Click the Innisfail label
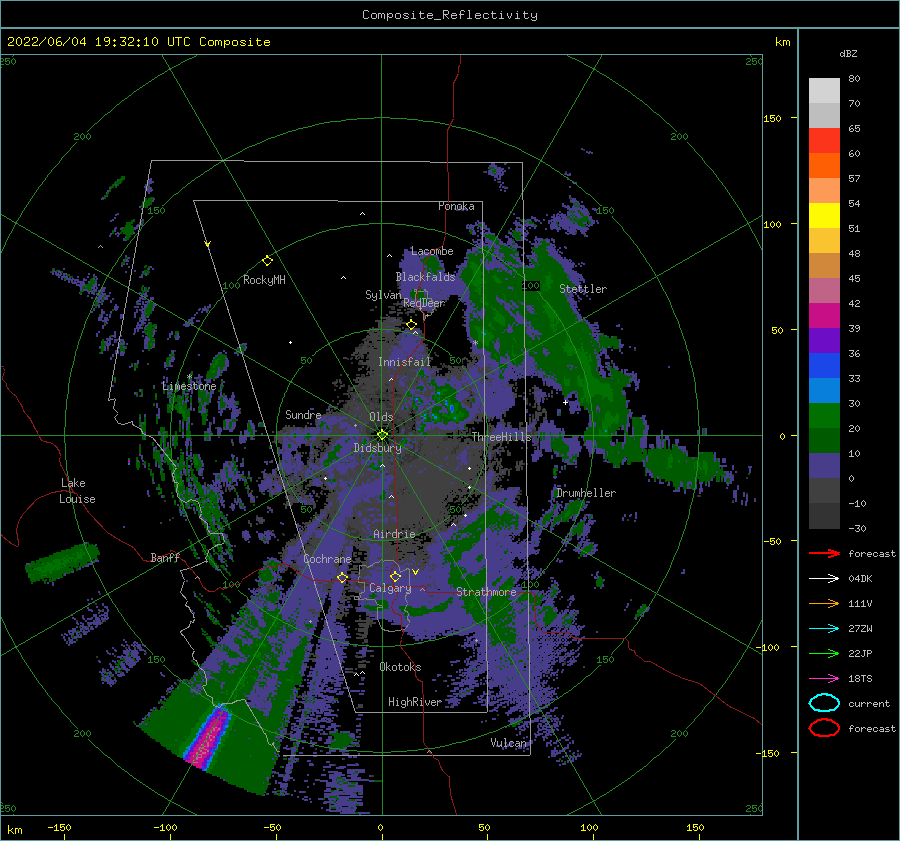 [x=404, y=362]
